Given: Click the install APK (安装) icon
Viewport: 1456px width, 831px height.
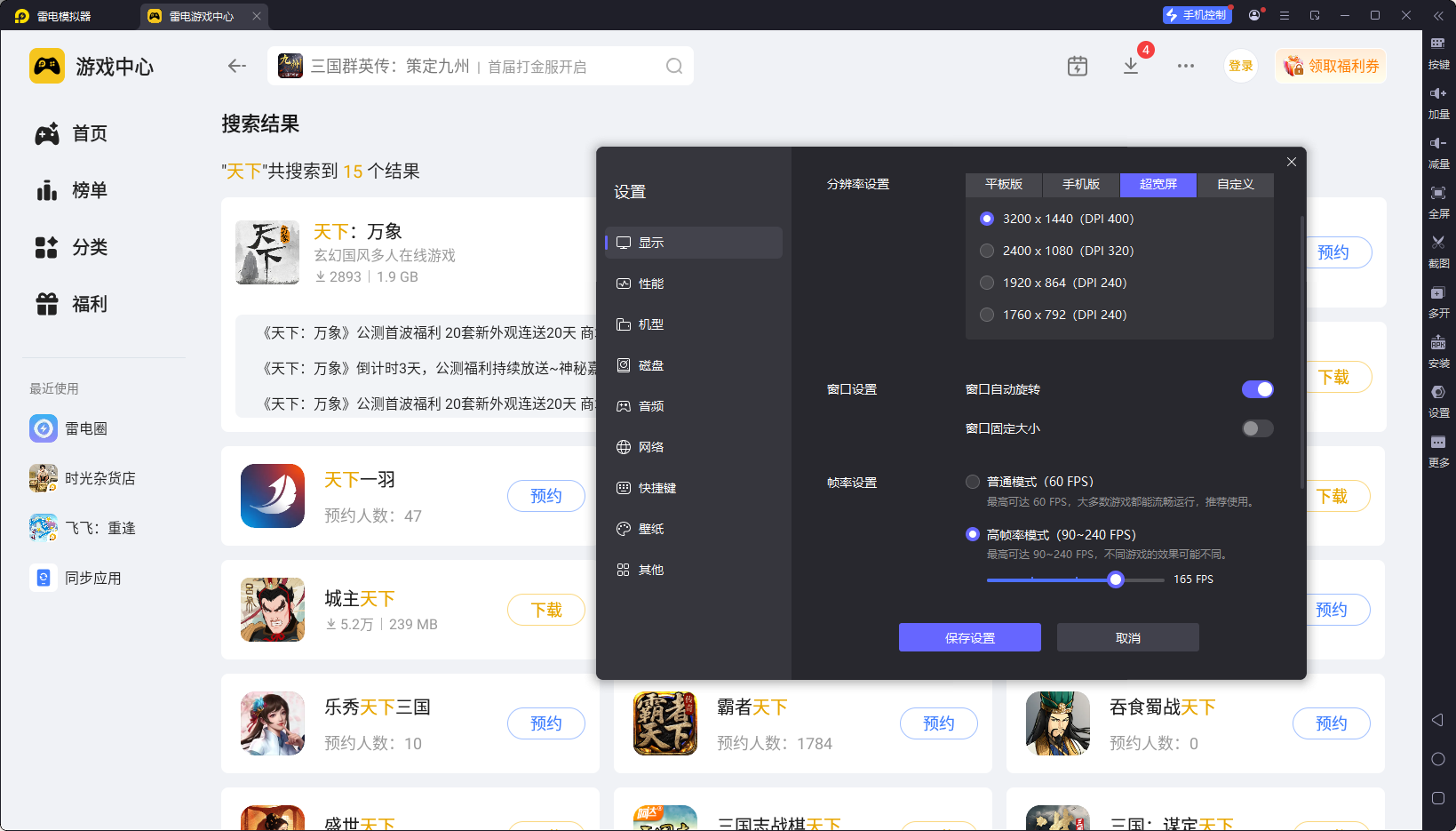Looking at the screenshot, I should tap(1437, 343).
